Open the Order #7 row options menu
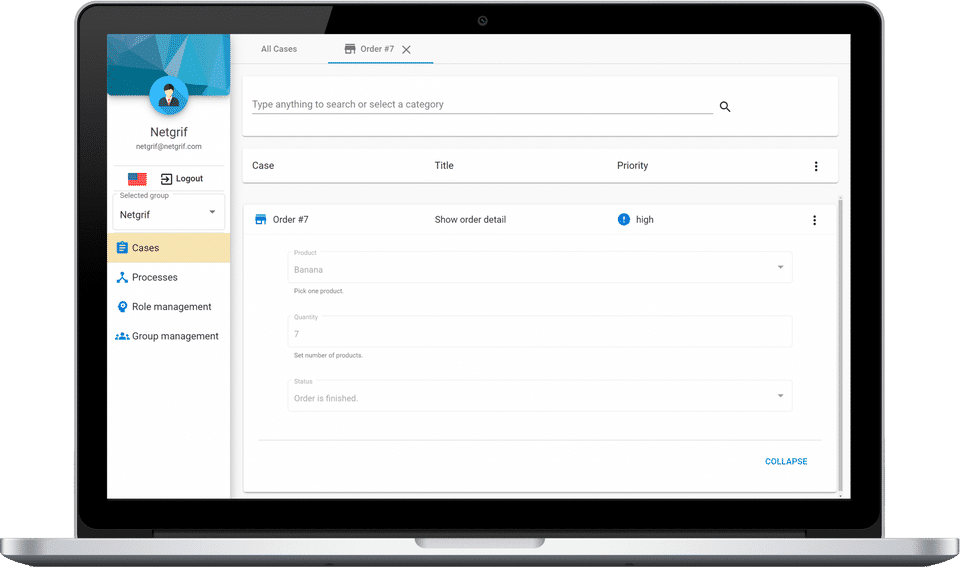The height and width of the screenshot is (569, 960). point(814,220)
